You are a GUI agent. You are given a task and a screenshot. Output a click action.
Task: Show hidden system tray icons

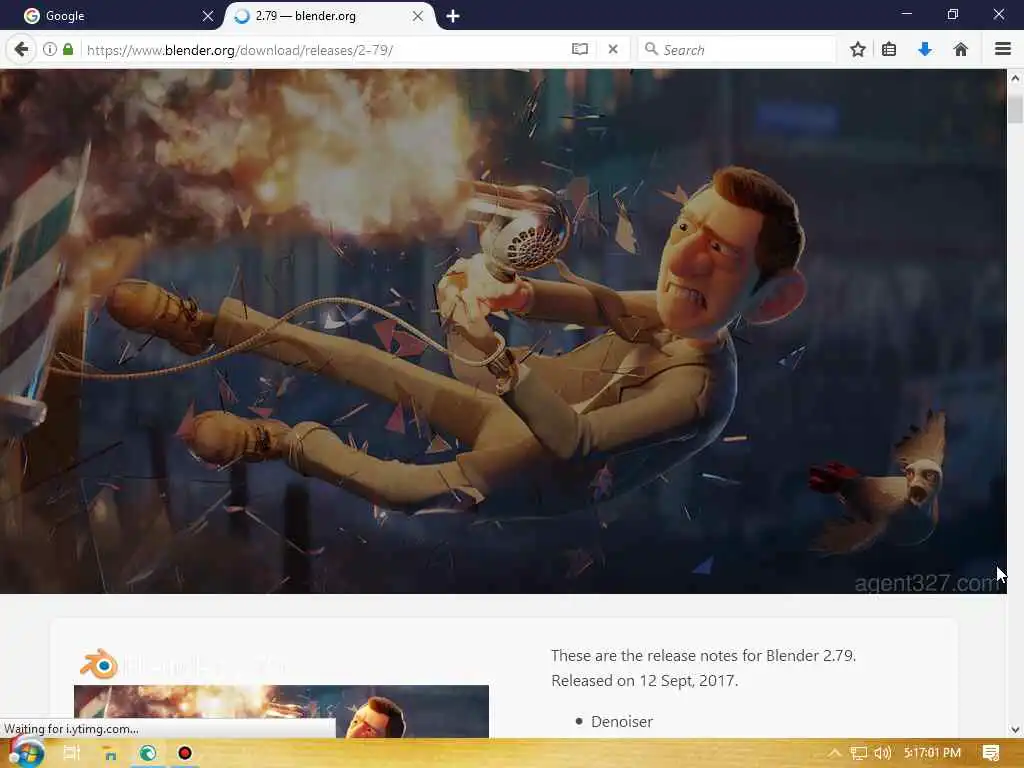(834, 753)
